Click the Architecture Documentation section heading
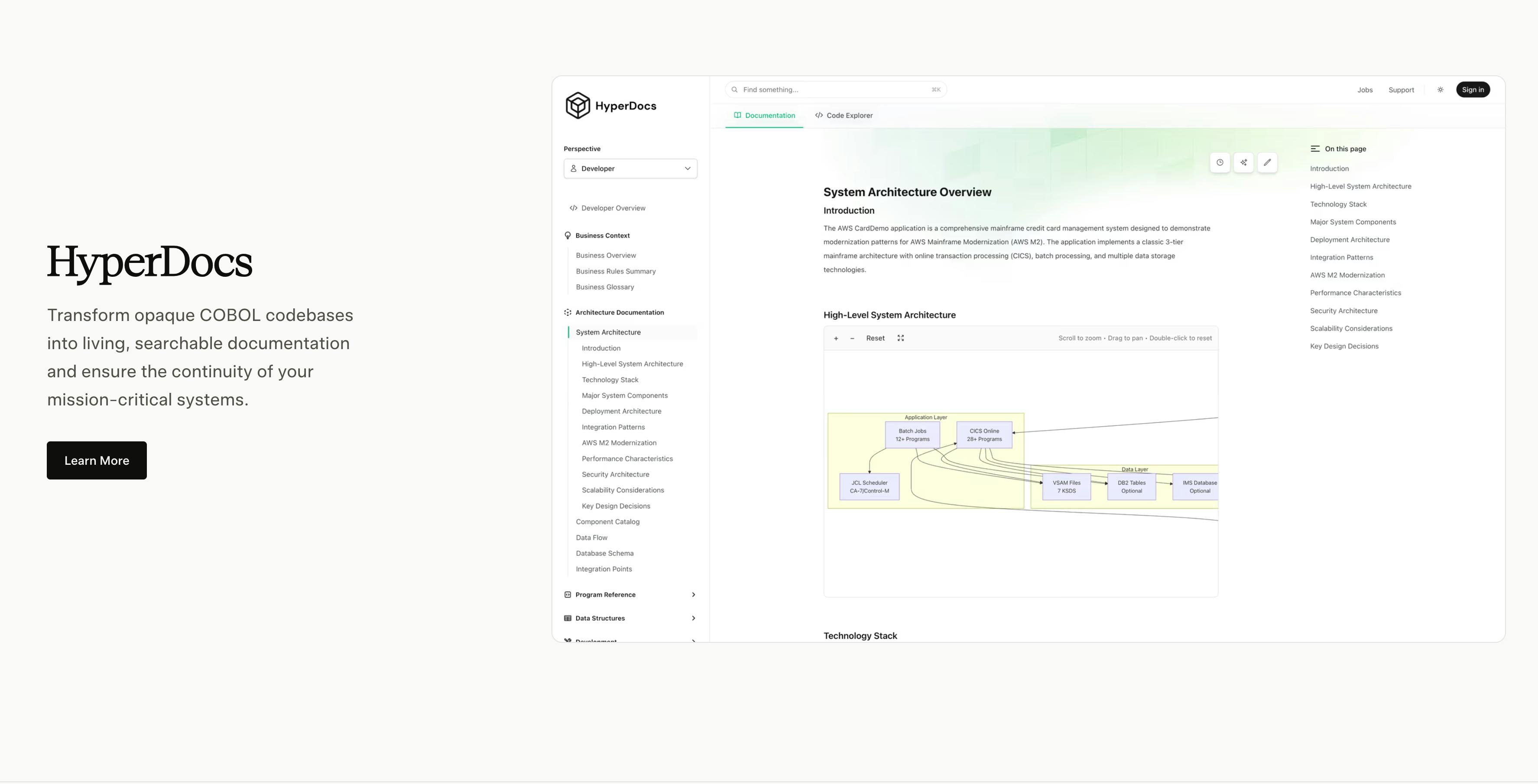 pyautogui.click(x=619, y=312)
